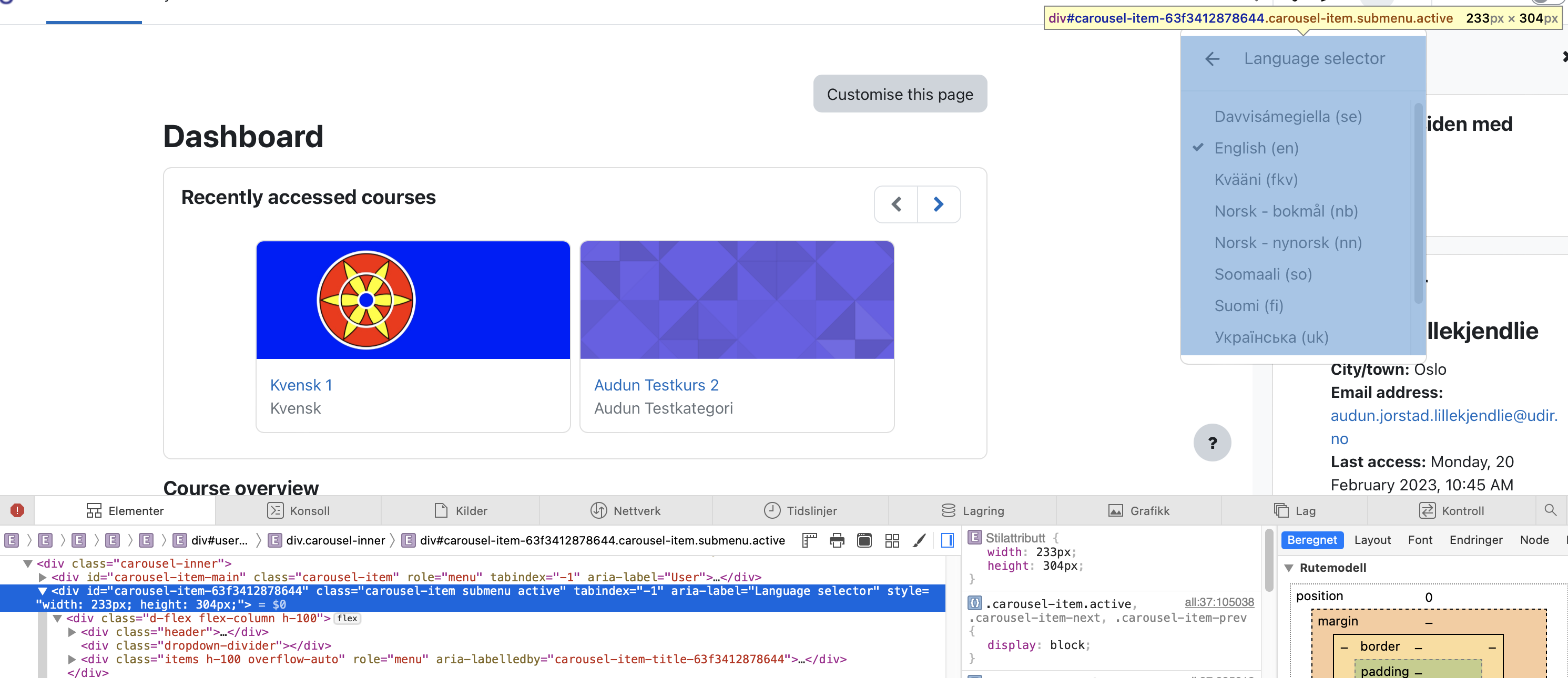
Task: Switch to the Font sidebar tab
Action: [1420, 540]
